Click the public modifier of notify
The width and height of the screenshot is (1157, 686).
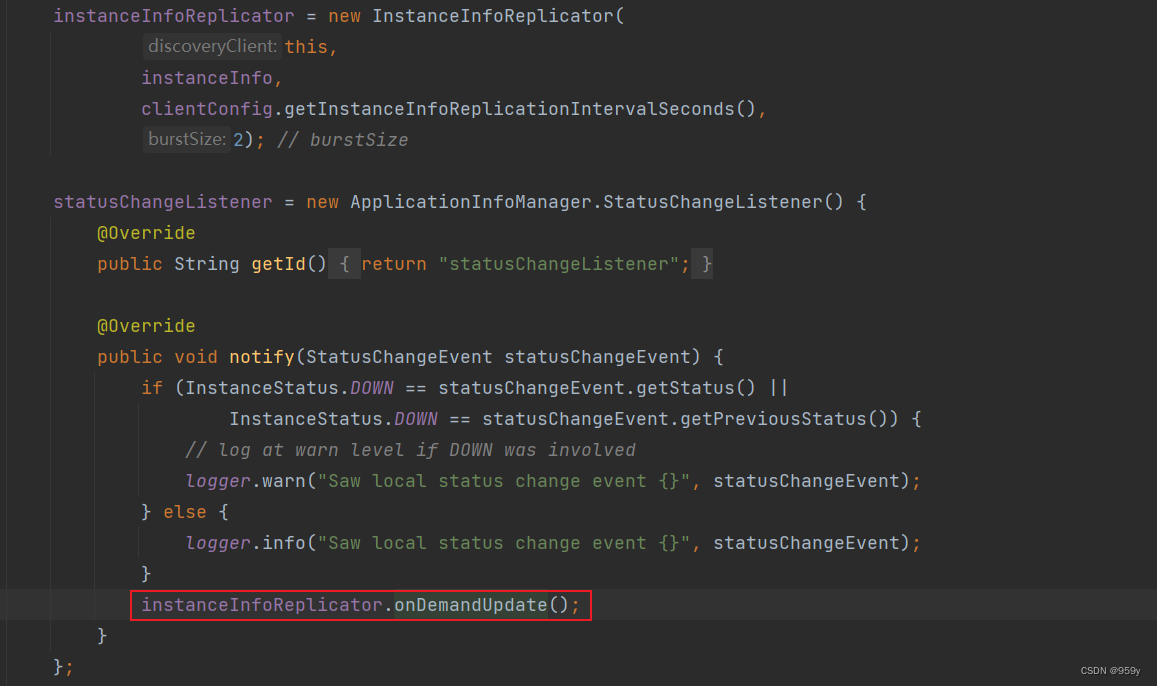pos(129,356)
